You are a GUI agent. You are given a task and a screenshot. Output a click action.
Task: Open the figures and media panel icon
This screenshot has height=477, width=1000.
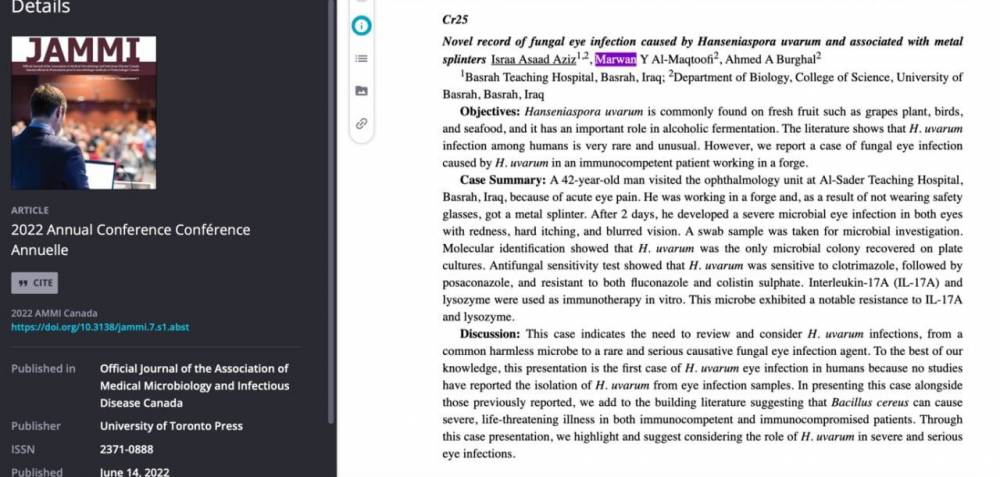pyautogui.click(x=361, y=91)
